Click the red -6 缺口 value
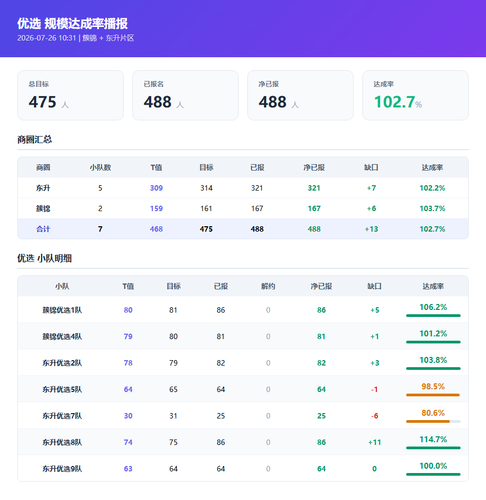The image size is (486, 500). pos(375,416)
